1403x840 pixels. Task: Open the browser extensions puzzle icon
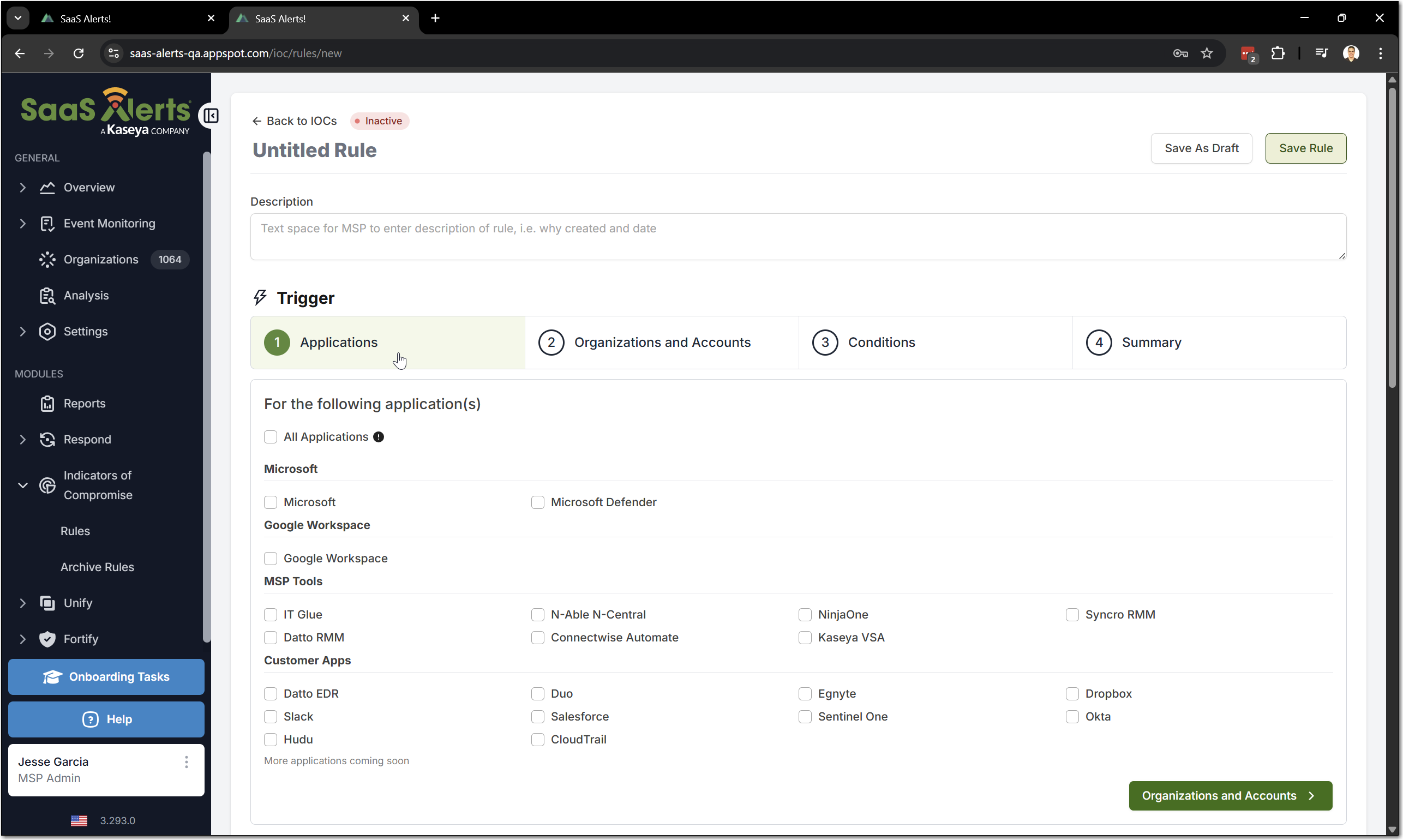[1278, 53]
